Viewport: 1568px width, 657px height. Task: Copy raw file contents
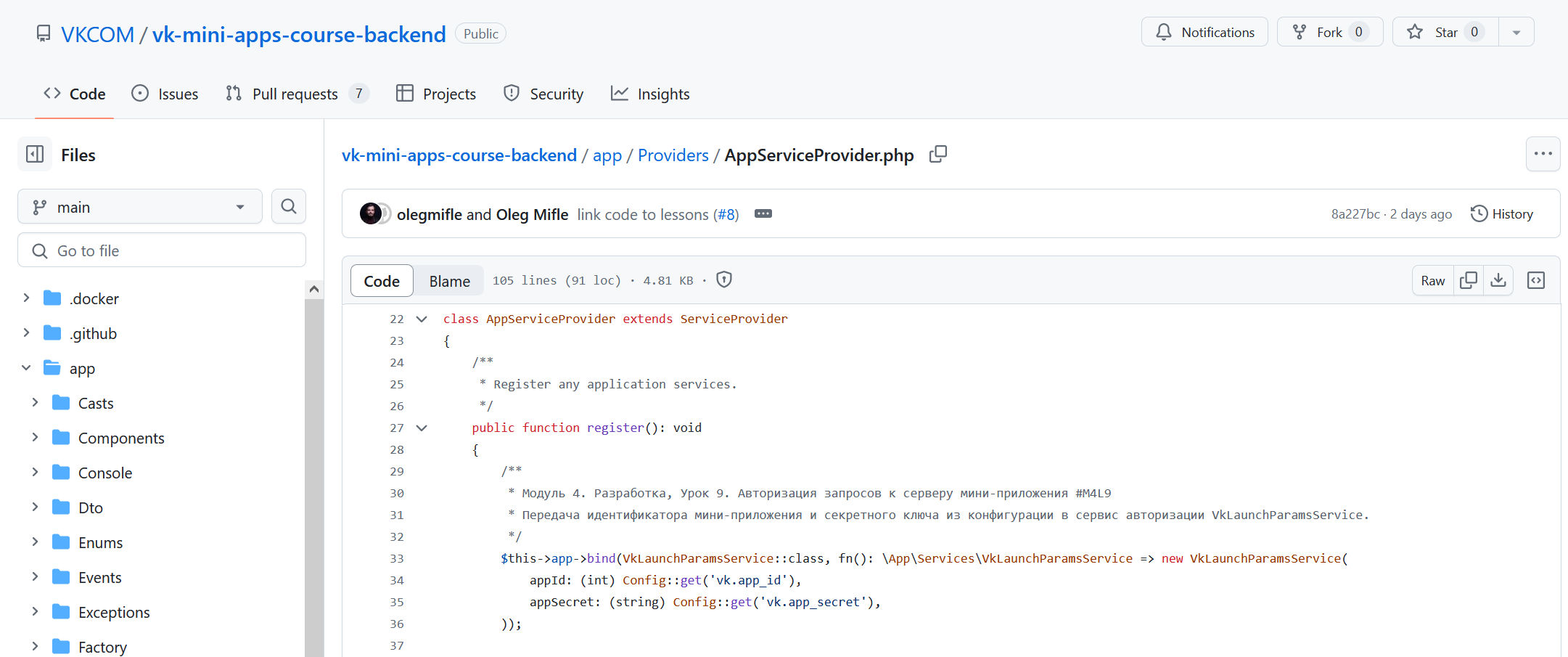click(1468, 280)
